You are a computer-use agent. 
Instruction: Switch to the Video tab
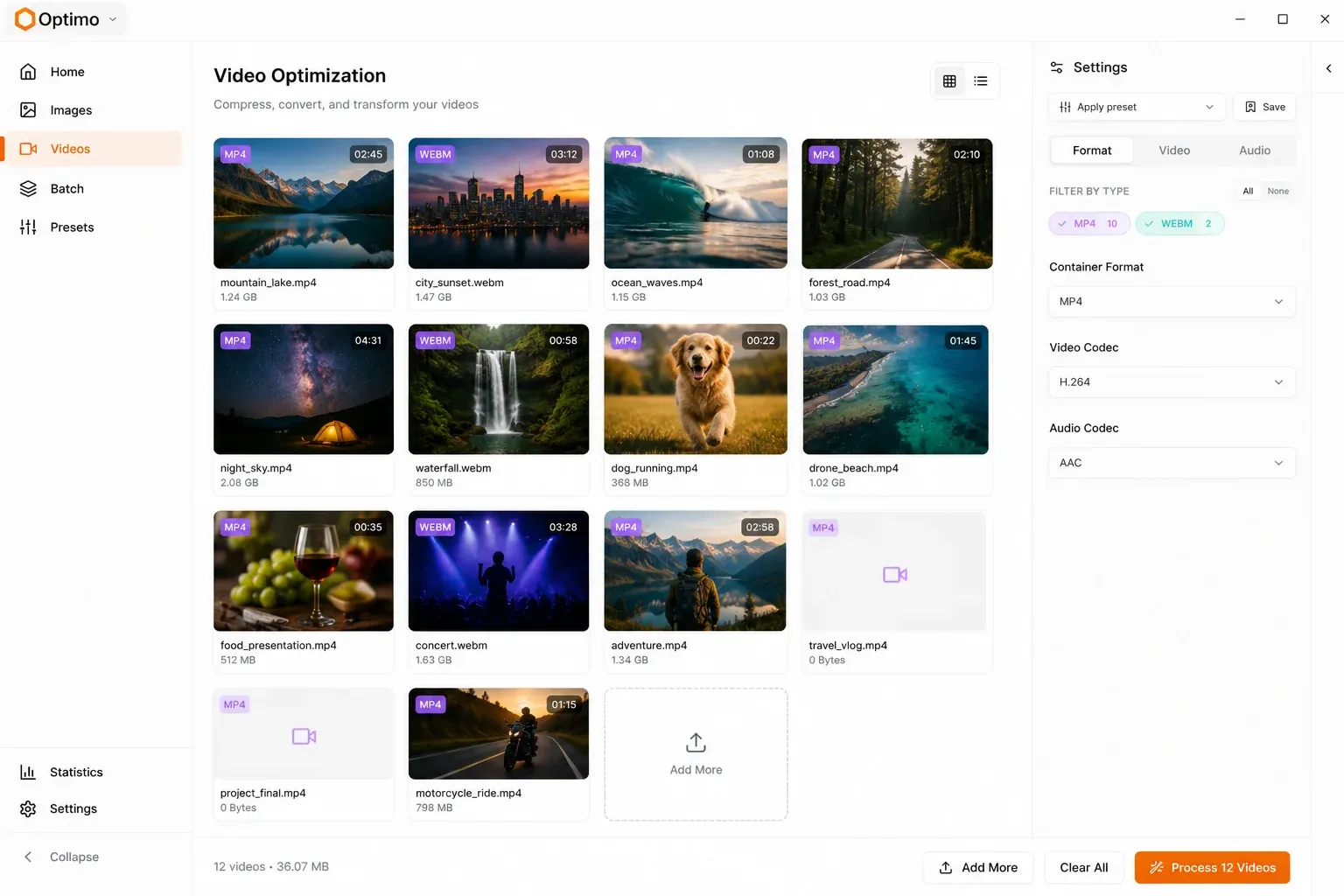click(1174, 150)
